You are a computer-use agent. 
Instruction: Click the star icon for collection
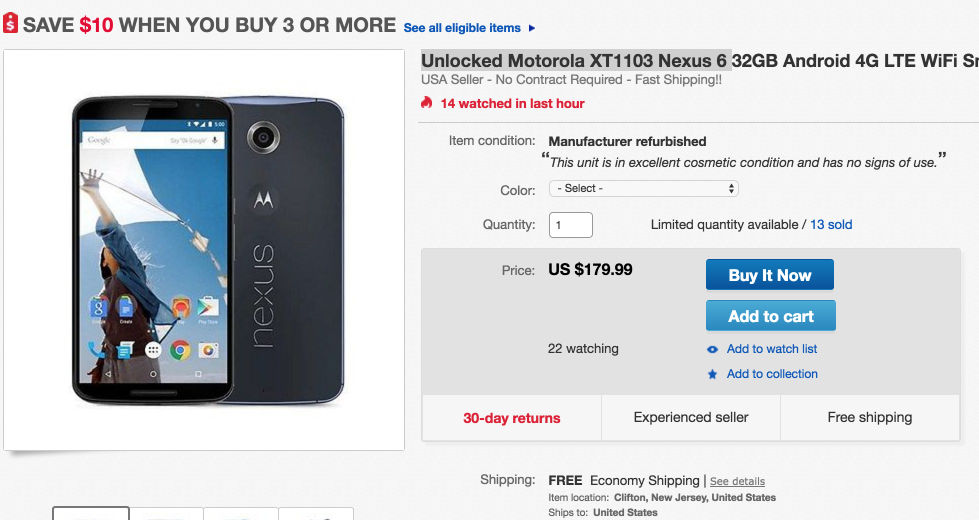pos(712,374)
